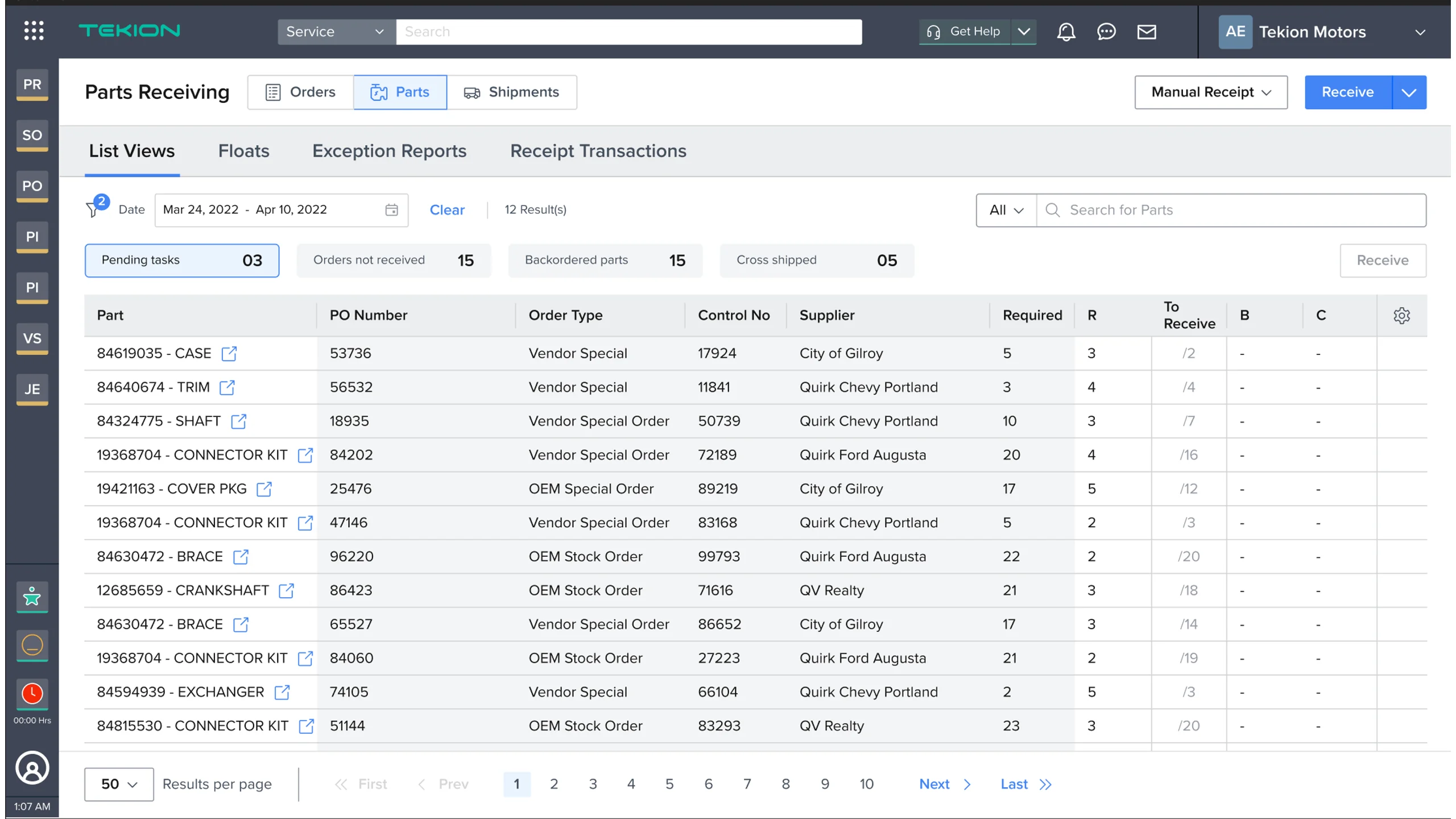Go to the Next page
Image resolution: width=1456 pixels, height=819 pixels.
(x=945, y=784)
